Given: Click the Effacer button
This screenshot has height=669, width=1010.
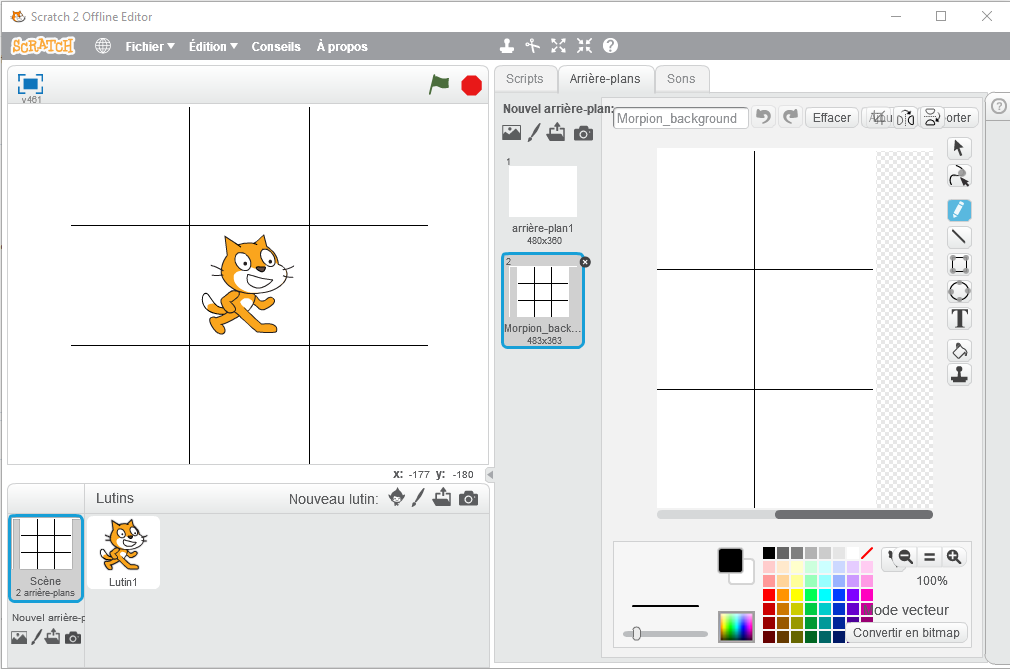Looking at the screenshot, I should 831,118.
